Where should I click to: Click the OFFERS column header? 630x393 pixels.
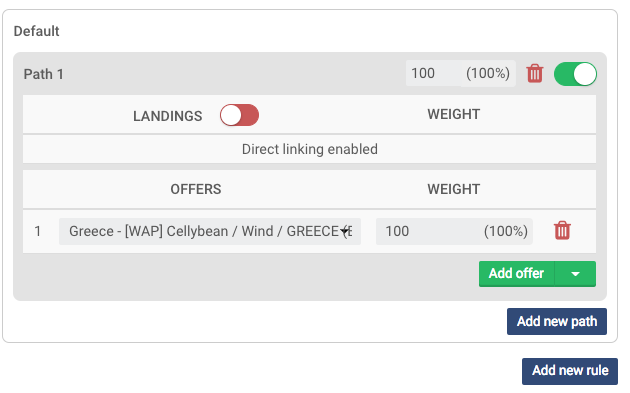click(x=196, y=189)
